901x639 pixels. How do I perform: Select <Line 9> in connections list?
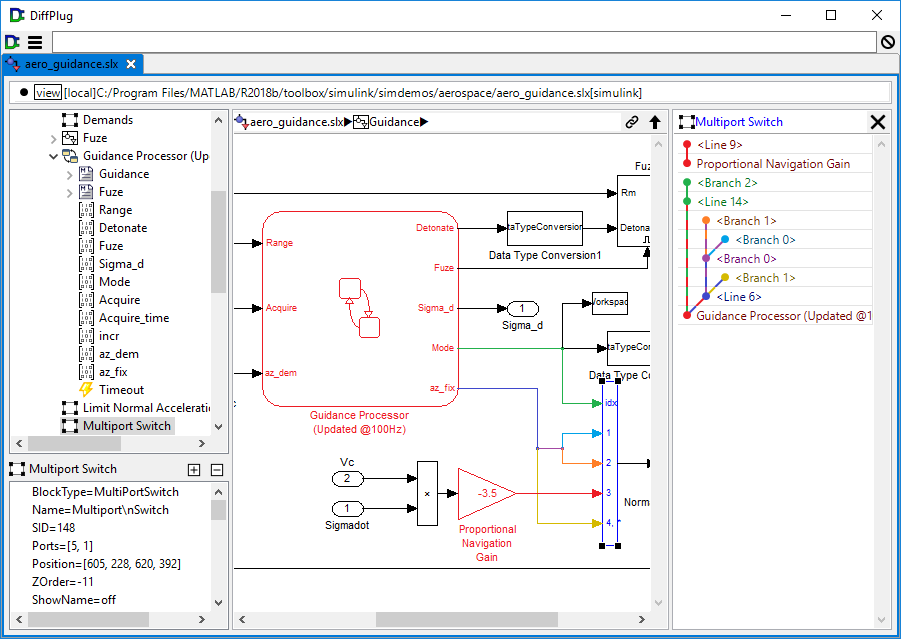click(x=719, y=145)
